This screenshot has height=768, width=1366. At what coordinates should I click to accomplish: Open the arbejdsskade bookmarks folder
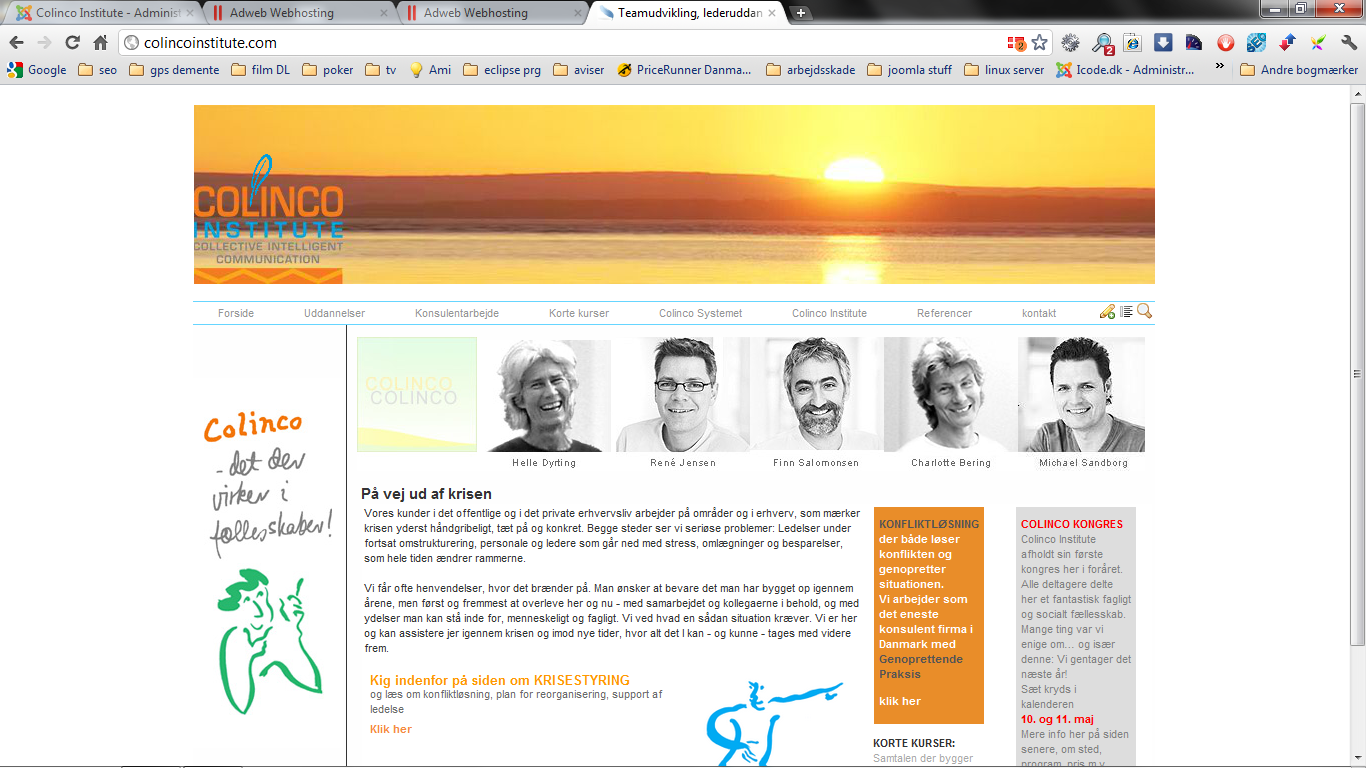(810, 70)
